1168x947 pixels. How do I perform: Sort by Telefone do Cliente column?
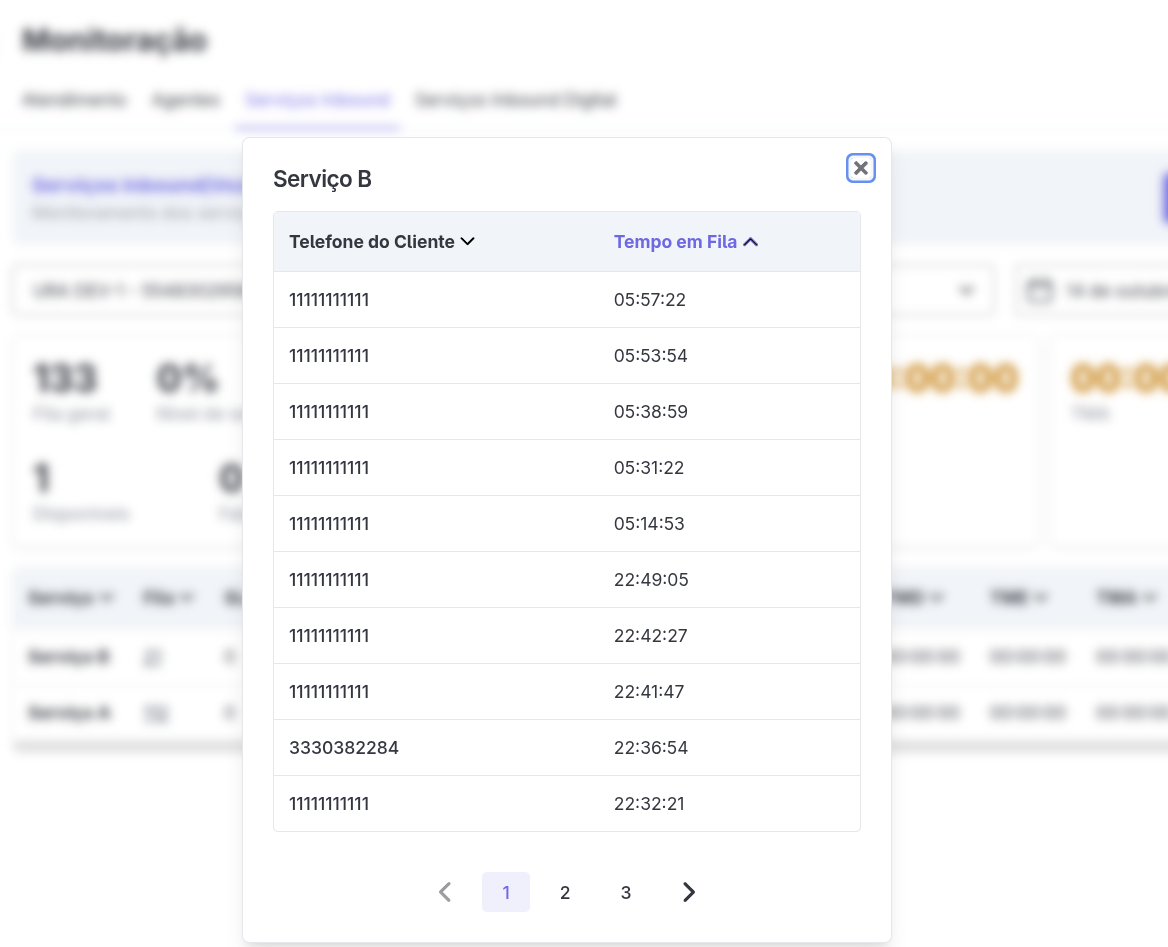point(371,242)
